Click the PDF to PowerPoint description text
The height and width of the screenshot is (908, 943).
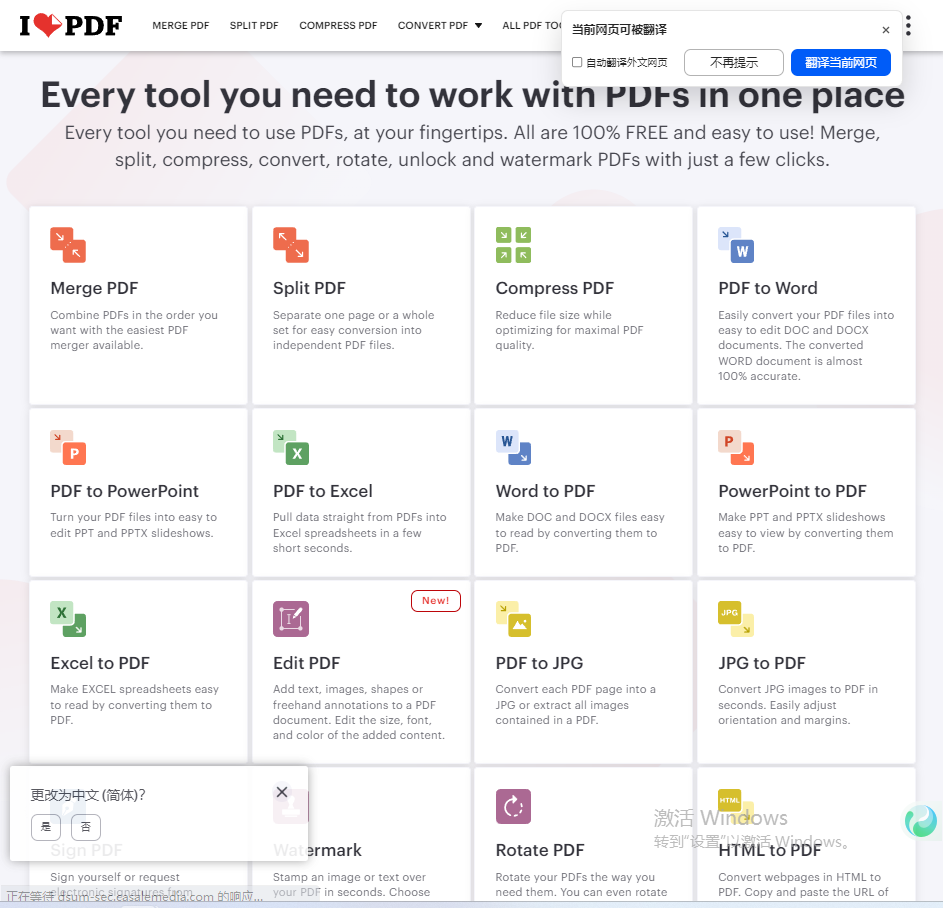[x=134, y=525]
